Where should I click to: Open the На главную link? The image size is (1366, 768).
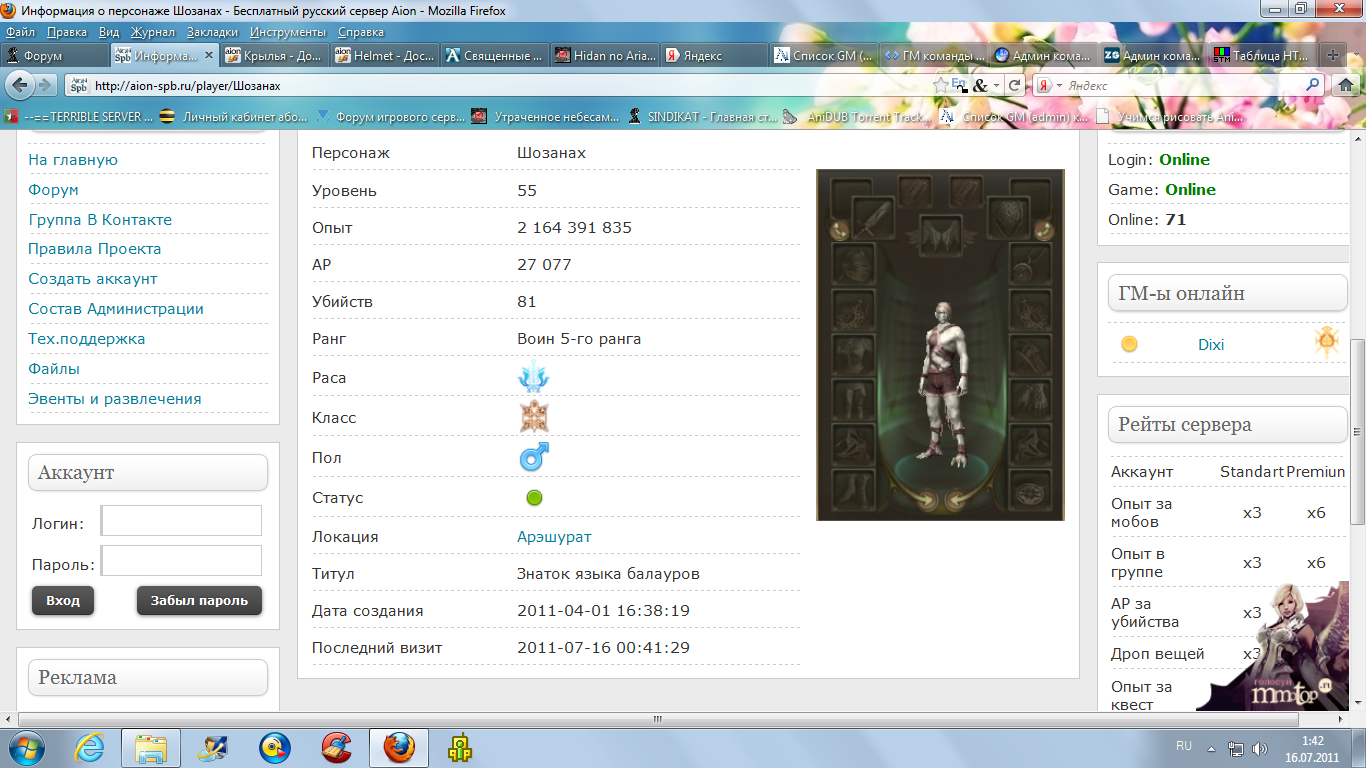73,160
